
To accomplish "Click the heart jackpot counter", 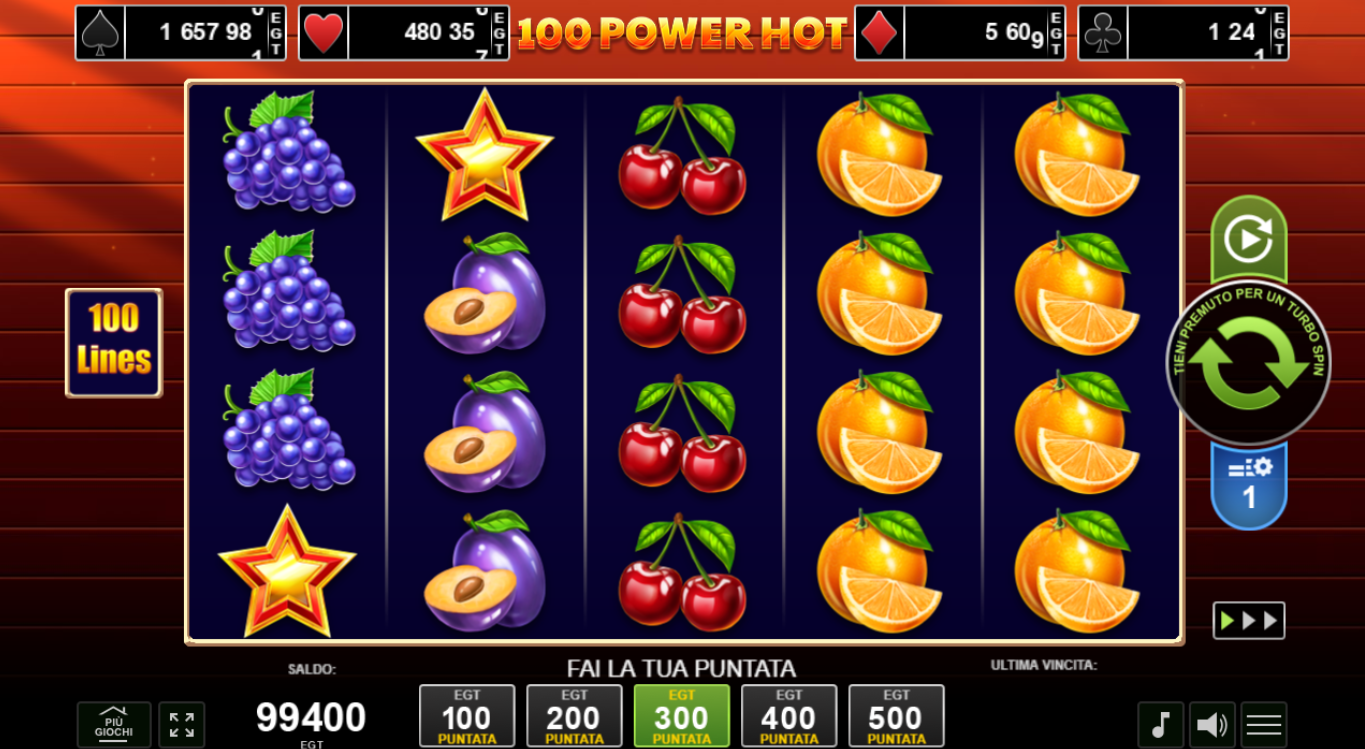I will point(404,33).
